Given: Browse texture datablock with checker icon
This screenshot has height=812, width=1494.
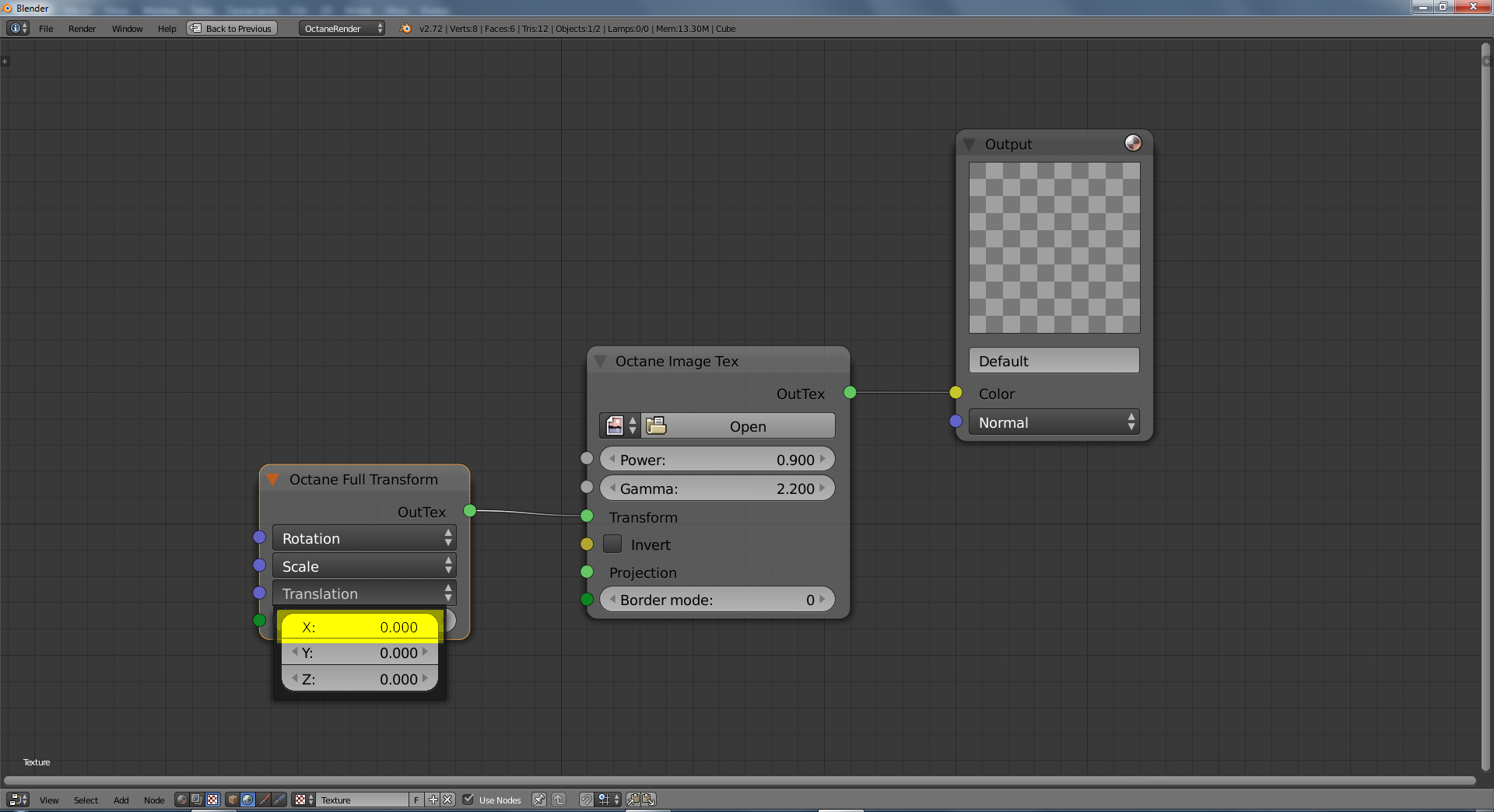Looking at the screenshot, I should click(x=303, y=800).
